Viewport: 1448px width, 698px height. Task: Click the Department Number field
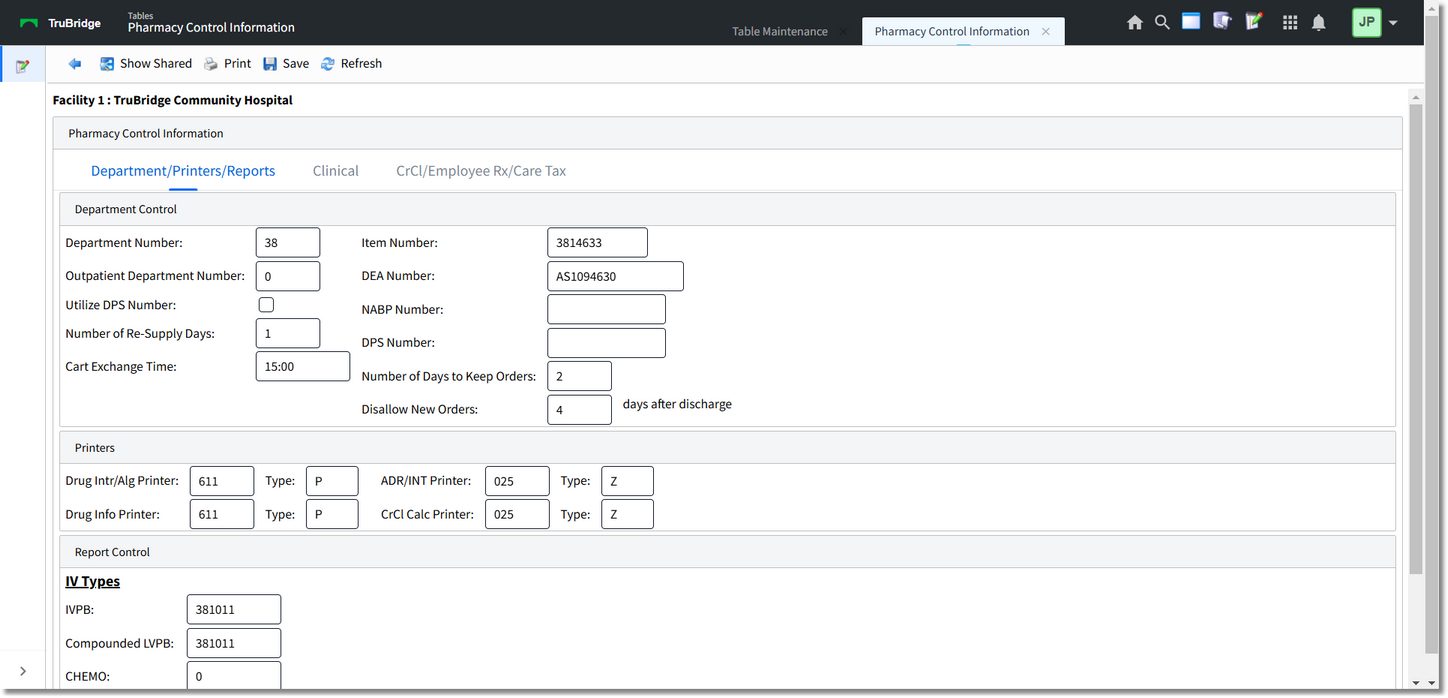288,243
